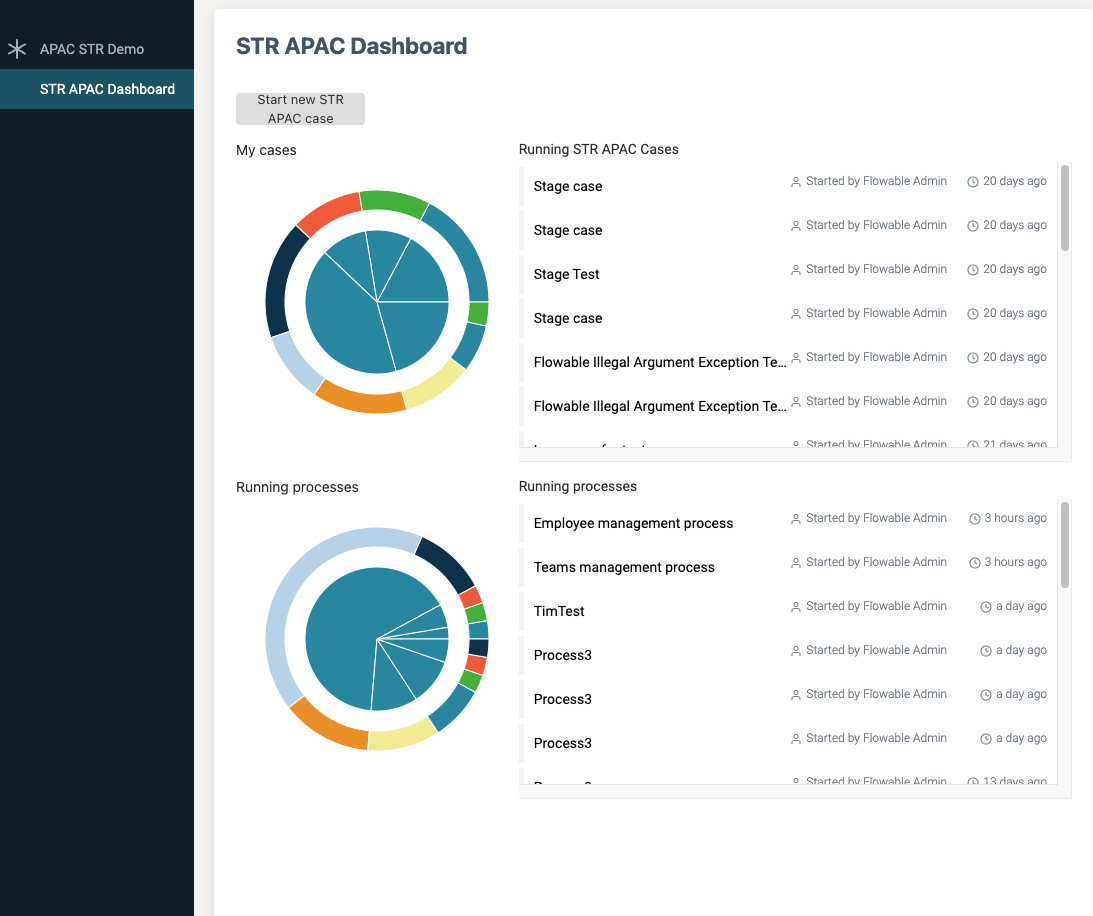Click the clock icon on TimTest row
This screenshot has height=916, width=1093.
point(986,607)
